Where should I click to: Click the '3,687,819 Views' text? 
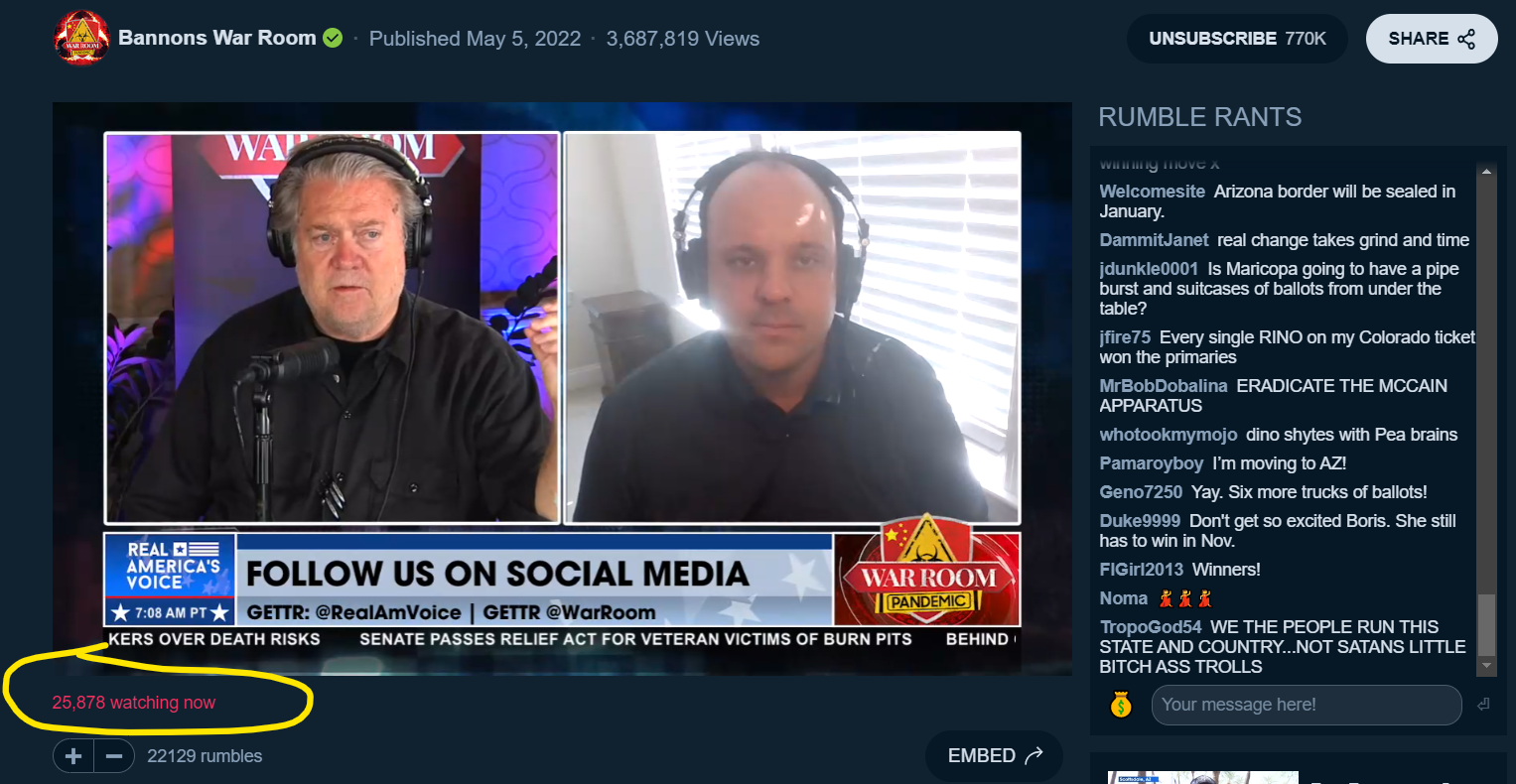pyautogui.click(x=683, y=39)
